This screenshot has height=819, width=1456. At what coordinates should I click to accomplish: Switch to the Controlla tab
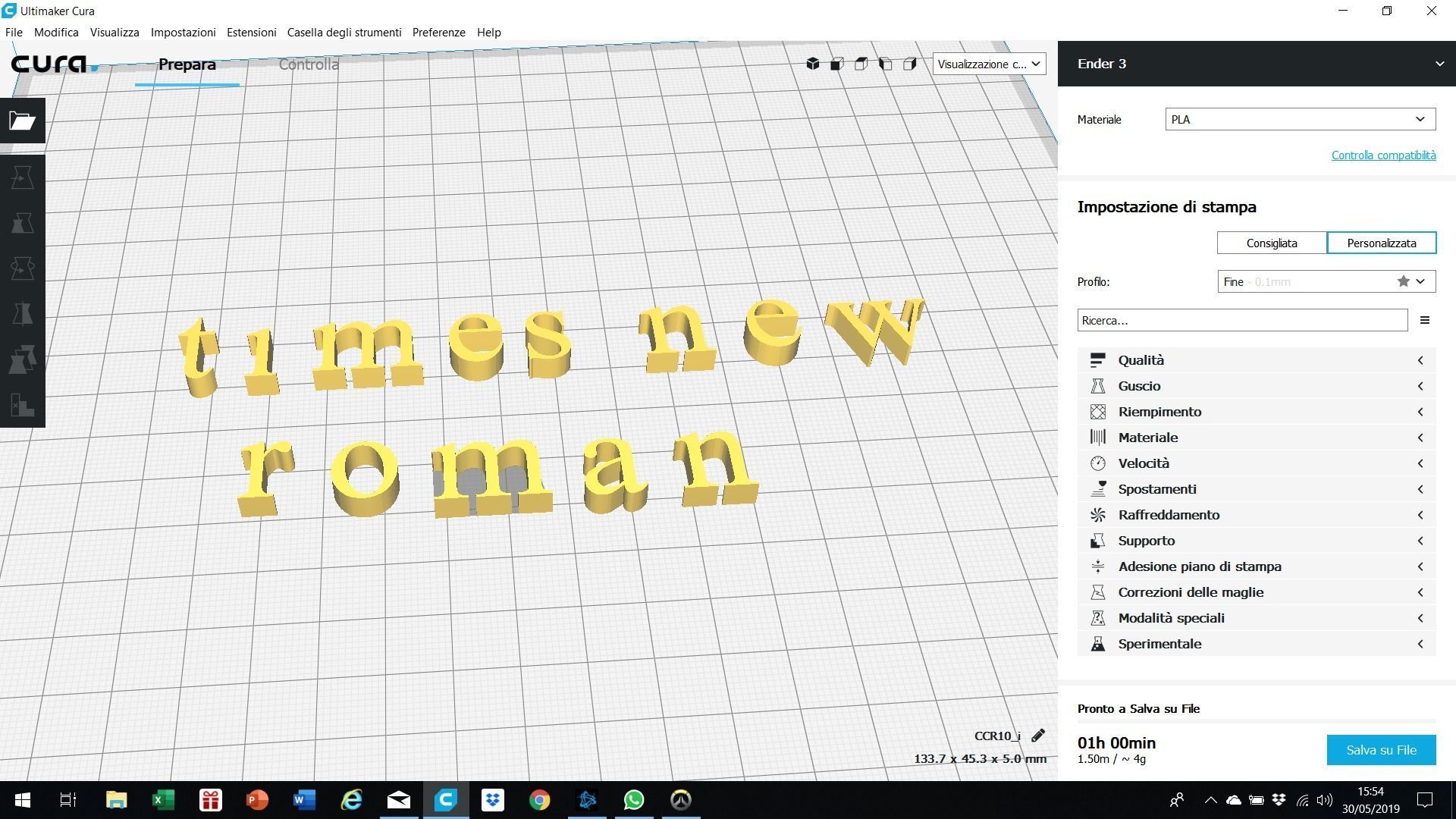tap(309, 64)
